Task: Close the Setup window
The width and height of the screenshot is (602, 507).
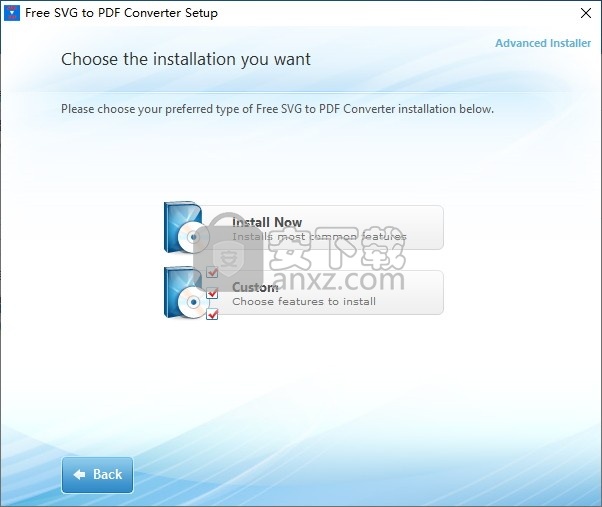Action: (x=585, y=13)
